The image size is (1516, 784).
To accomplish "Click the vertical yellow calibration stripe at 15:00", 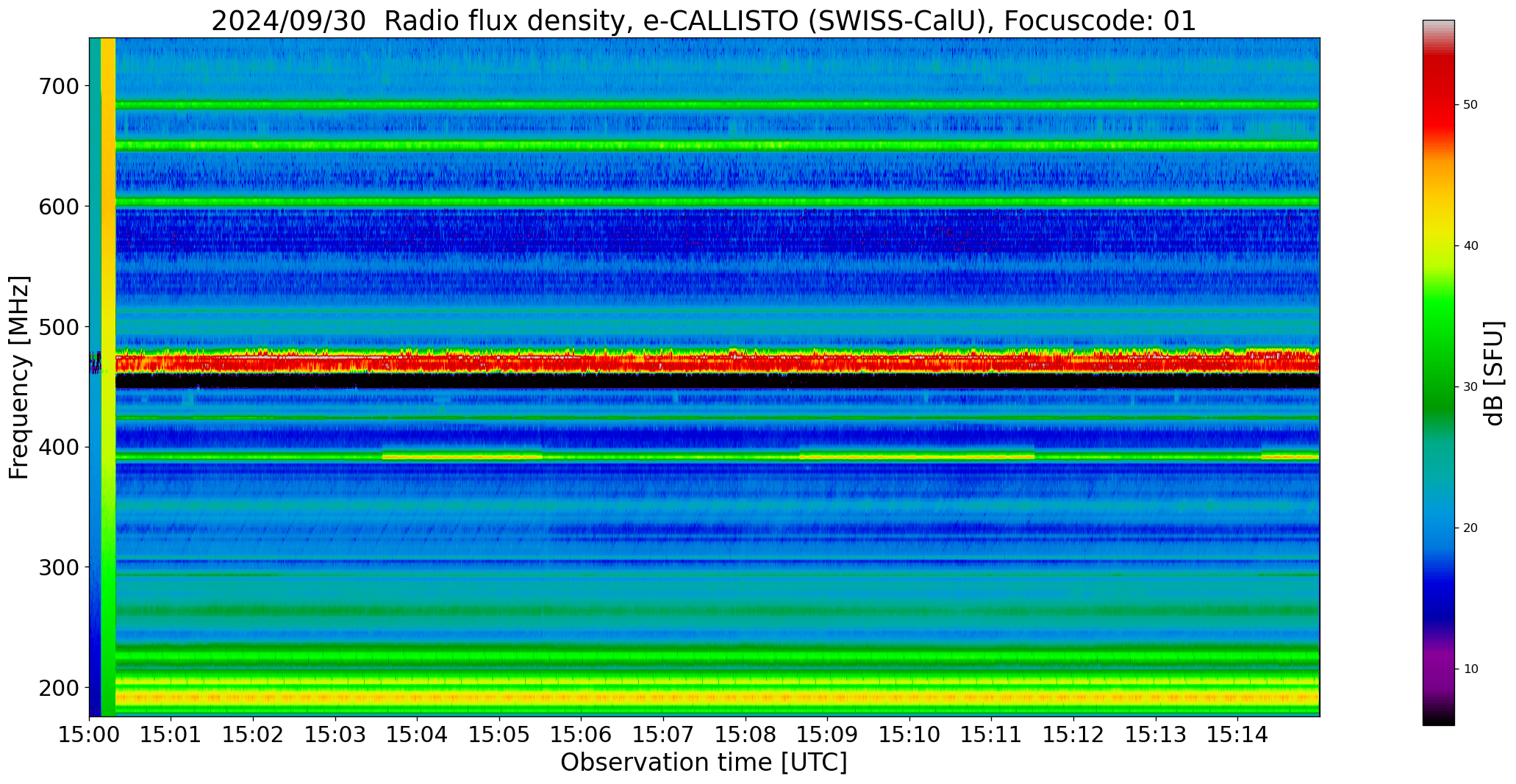I will pyautogui.click(x=108, y=377).
